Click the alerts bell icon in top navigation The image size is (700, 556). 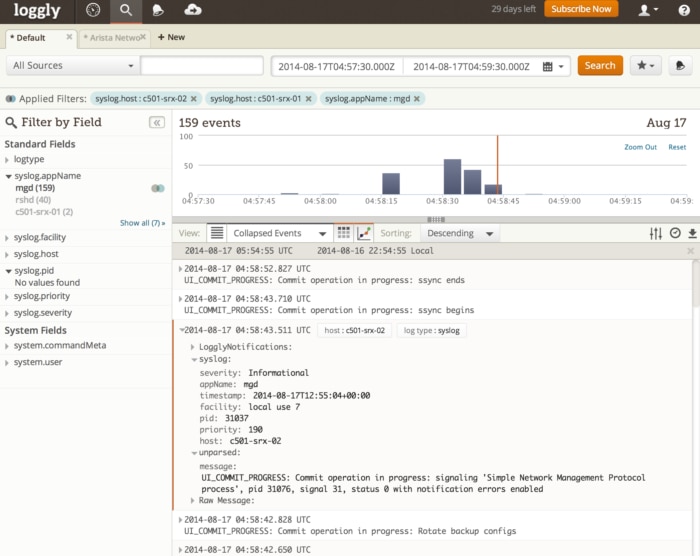pyautogui.click(x=158, y=10)
